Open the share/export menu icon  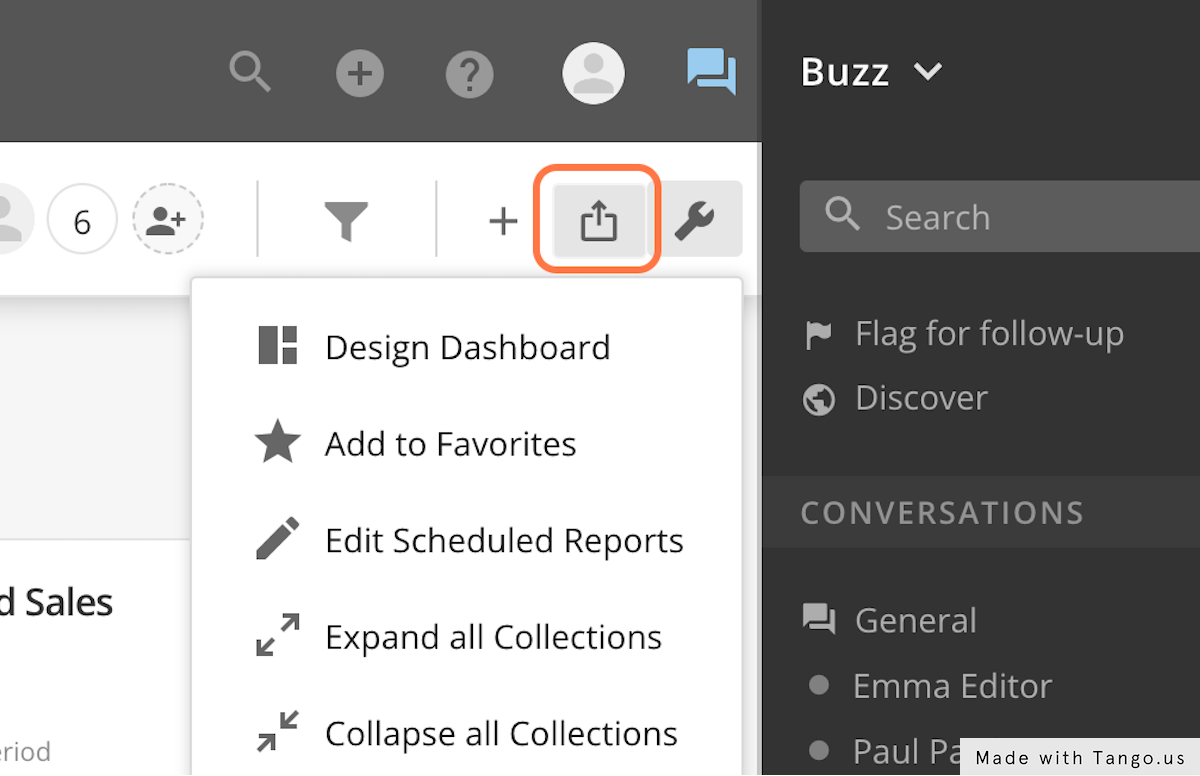point(598,219)
